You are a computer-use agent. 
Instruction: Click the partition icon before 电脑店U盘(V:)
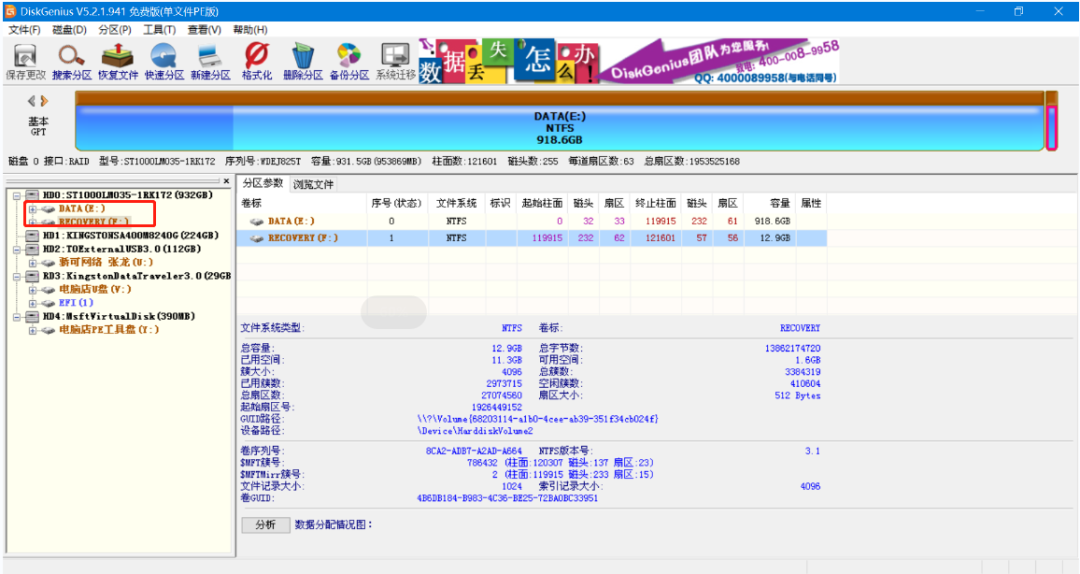click(x=48, y=289)
